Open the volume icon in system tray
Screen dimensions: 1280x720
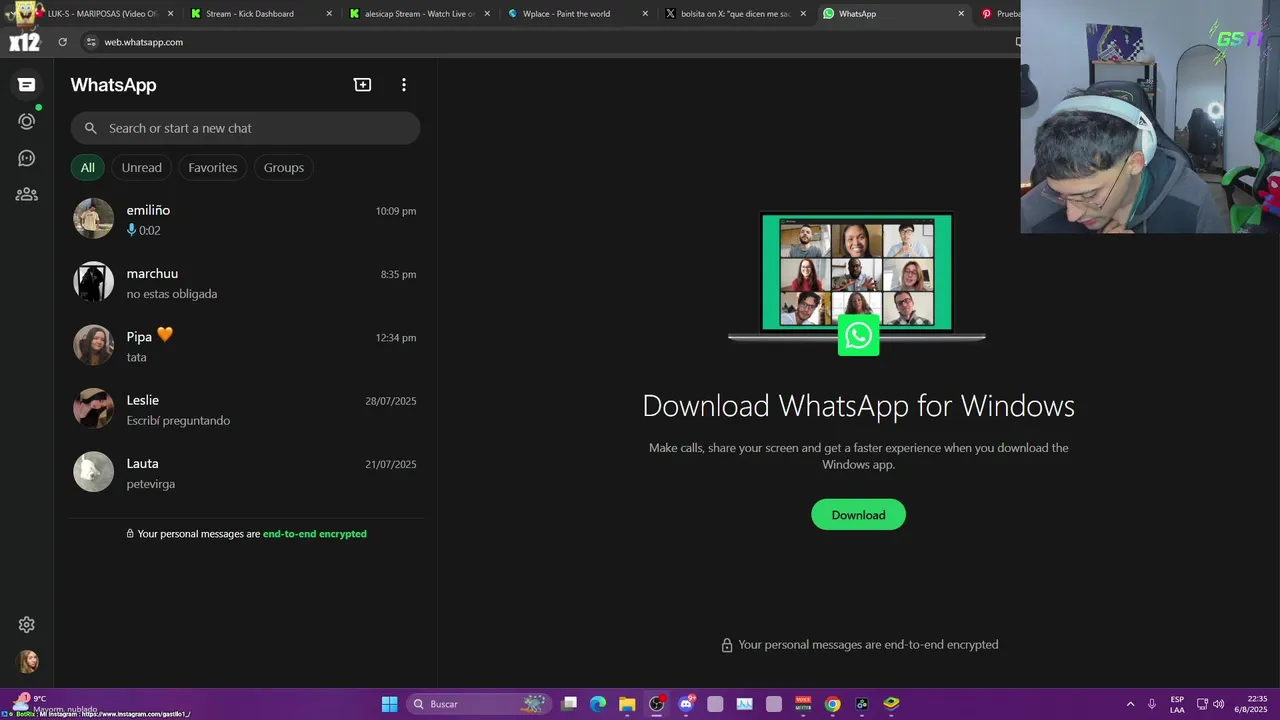click(x=1218, y=704)
